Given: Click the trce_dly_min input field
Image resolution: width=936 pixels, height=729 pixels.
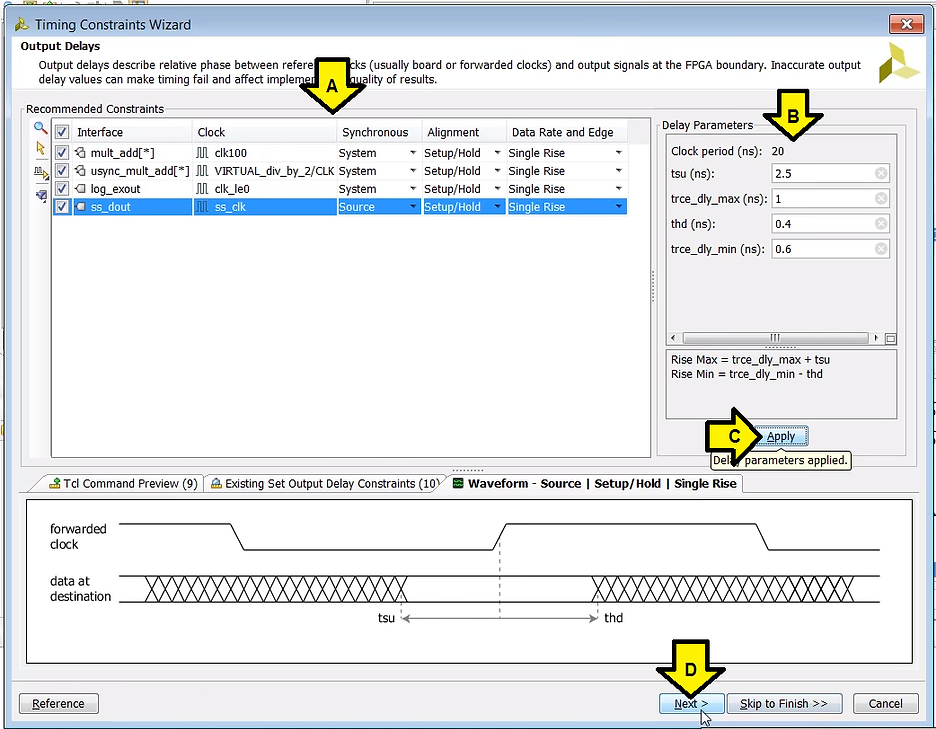Looking at the screenshot, I should [x=820, y=249].
